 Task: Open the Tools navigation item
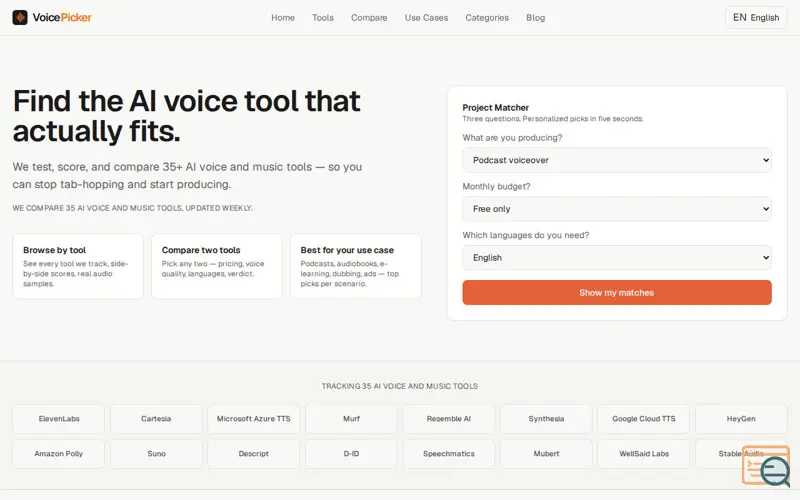pyautogui.click(x=323, y=17)
